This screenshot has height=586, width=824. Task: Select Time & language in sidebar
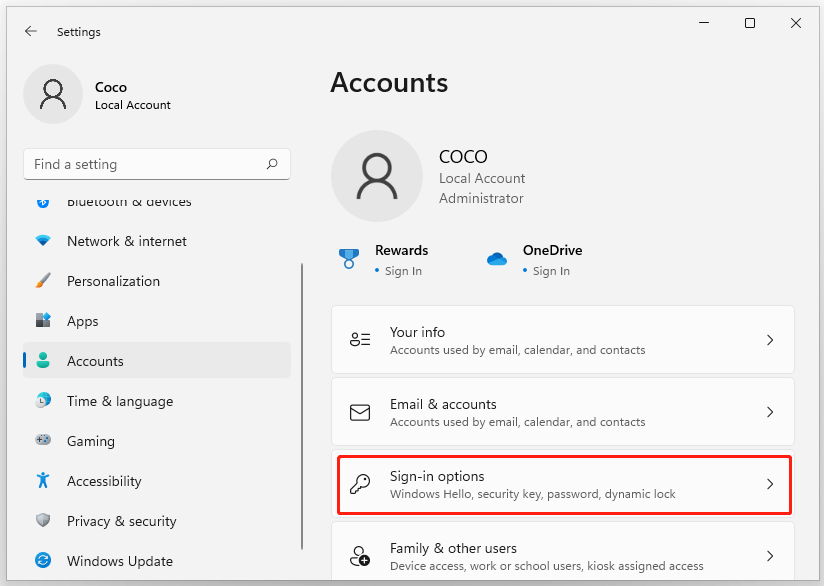point(119,401)
